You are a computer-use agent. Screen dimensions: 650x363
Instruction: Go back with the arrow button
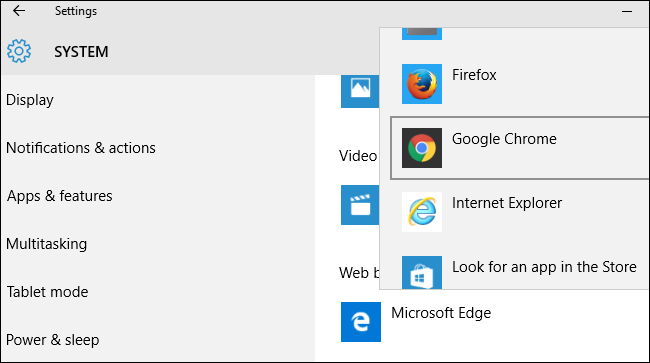[x=19, y=11]
